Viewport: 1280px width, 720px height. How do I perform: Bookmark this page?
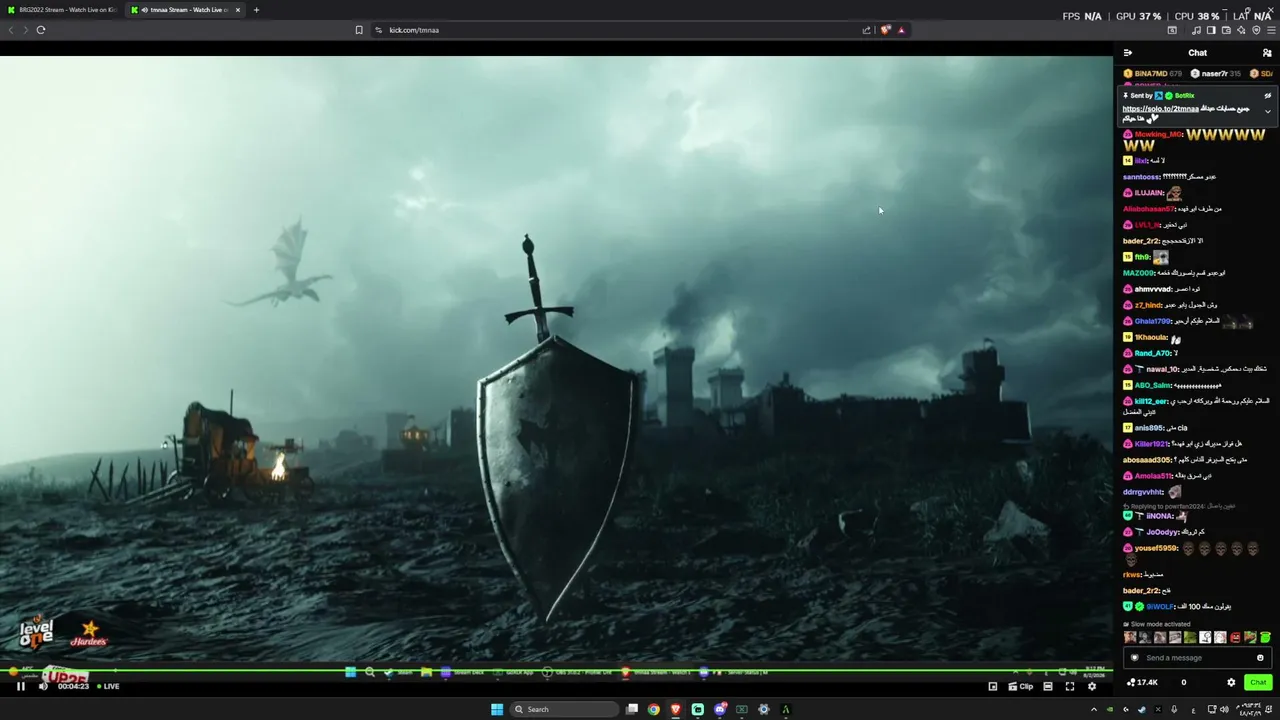click(359, 30)
